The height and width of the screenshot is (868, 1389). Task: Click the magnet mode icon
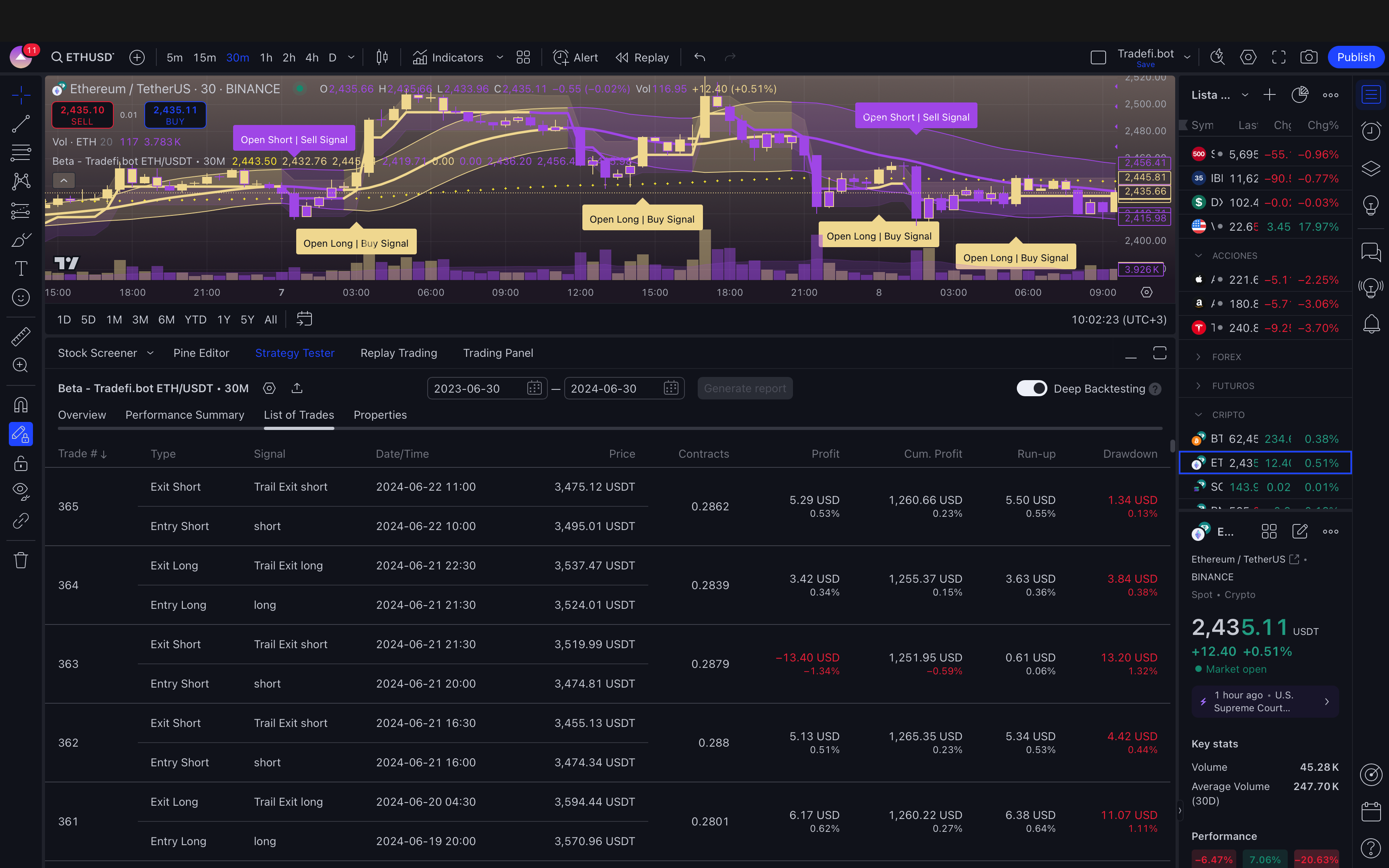[20, 405]
